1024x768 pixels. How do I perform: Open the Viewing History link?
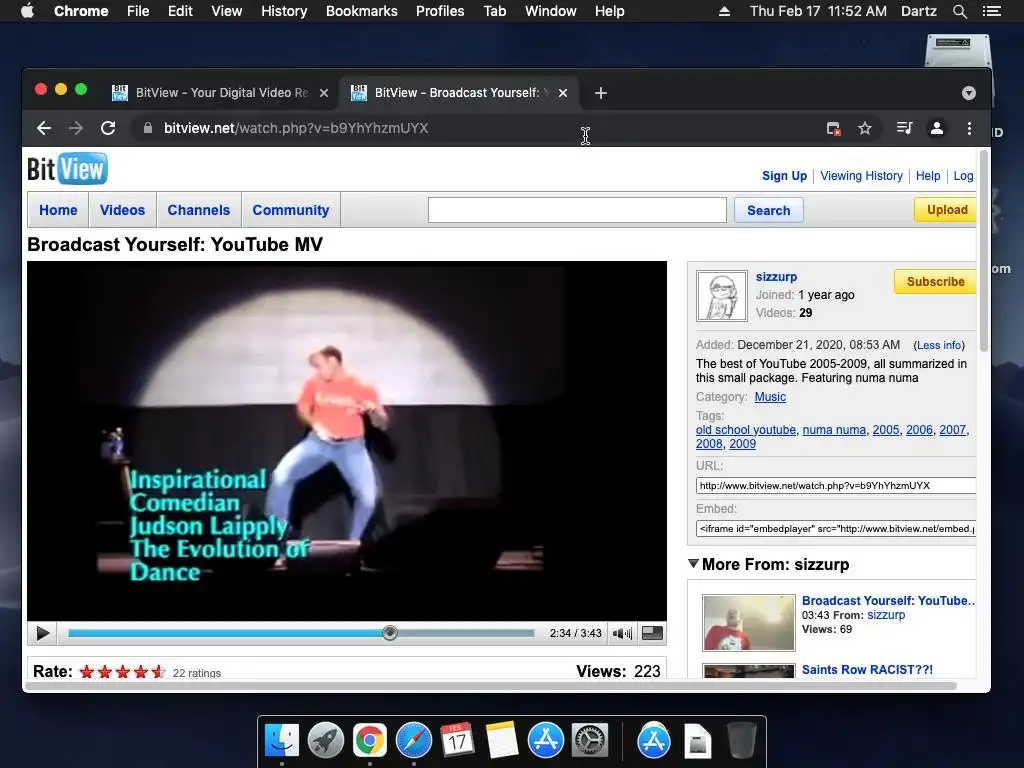tap(861, 176)
